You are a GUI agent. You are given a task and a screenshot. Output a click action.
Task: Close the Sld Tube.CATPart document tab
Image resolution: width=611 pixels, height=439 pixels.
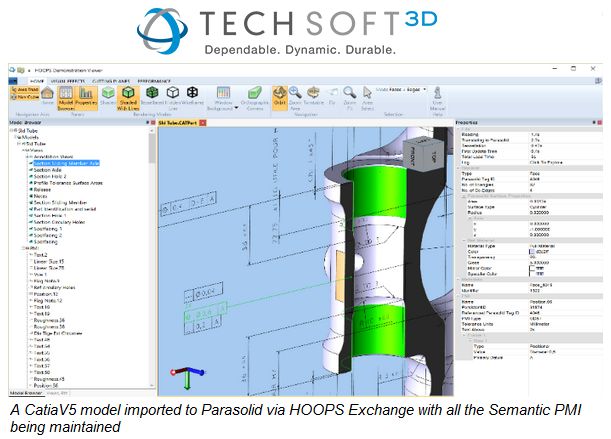pos(203,123)
